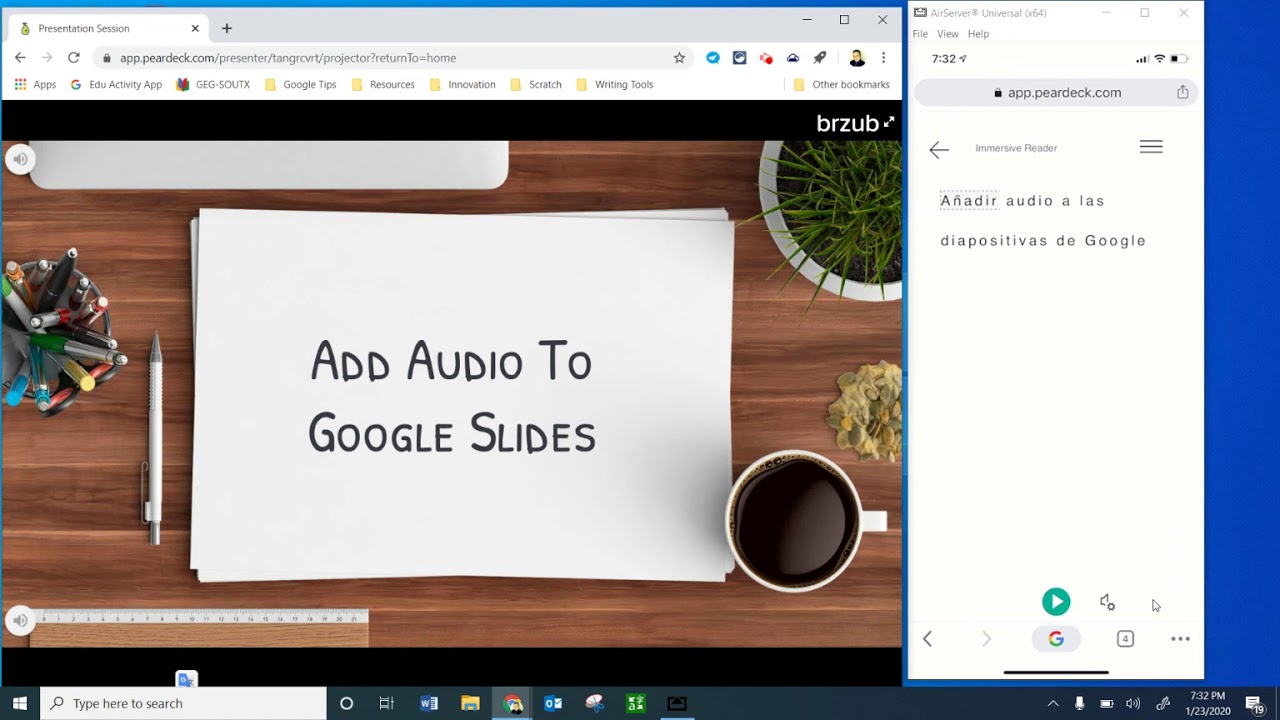Tap the share icon in phone address bar
The width and height of the screenshot is (1280, 720).
click(1183, 92)
